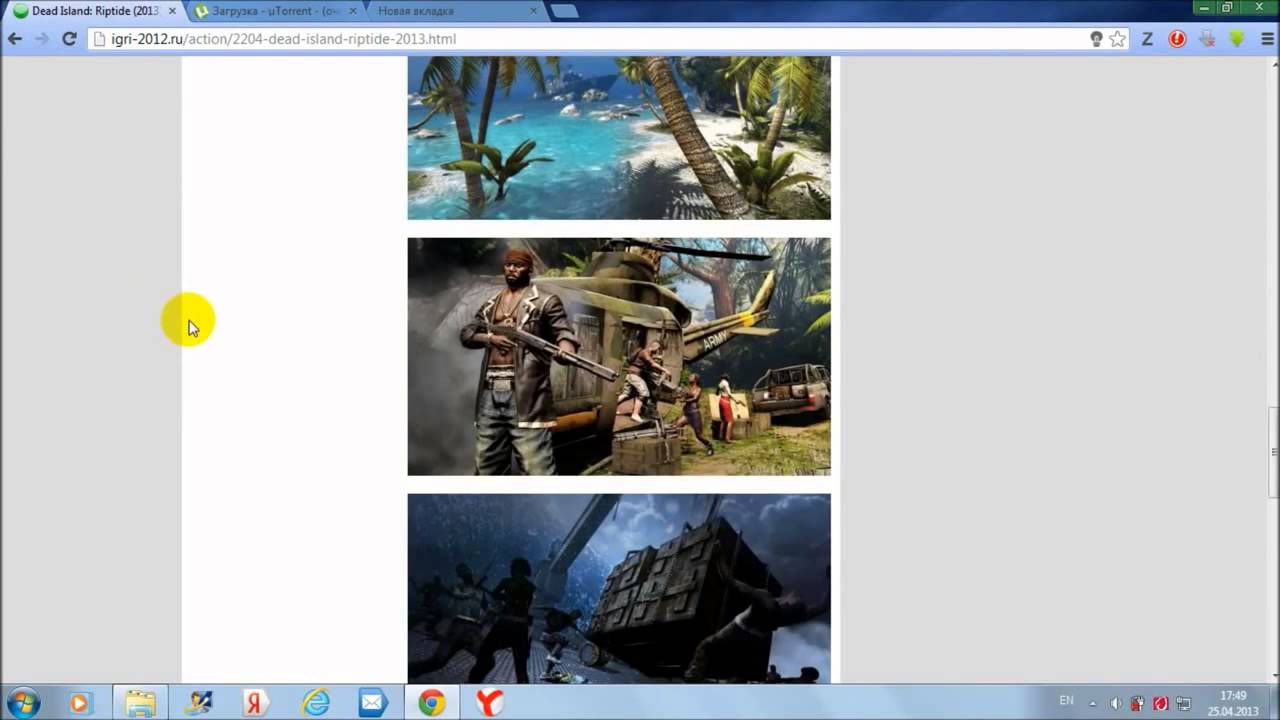Switch the EN input language indicator

(x=1067, y=700)
